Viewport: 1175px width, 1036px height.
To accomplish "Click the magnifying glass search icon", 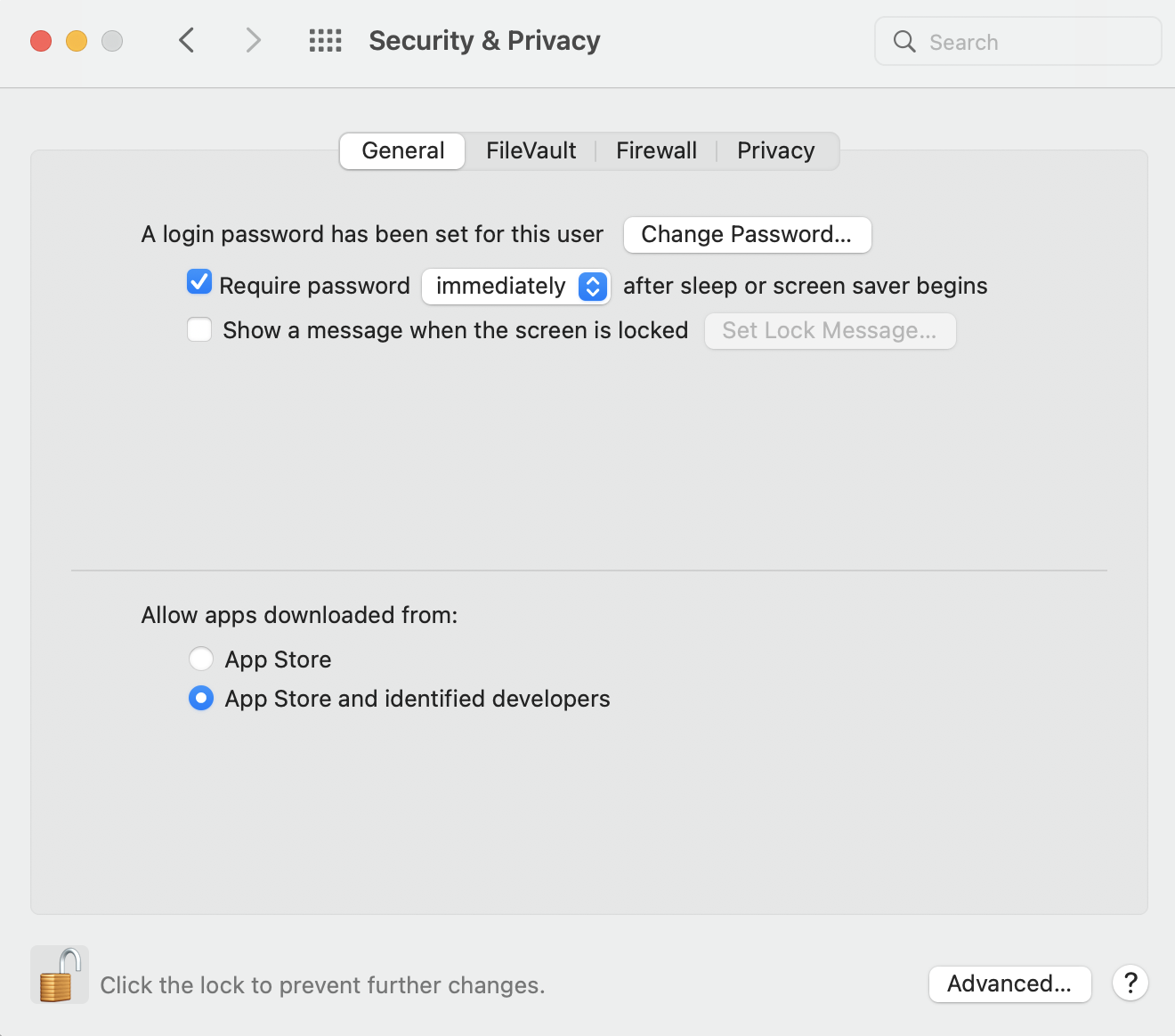I will click(904, 42).
